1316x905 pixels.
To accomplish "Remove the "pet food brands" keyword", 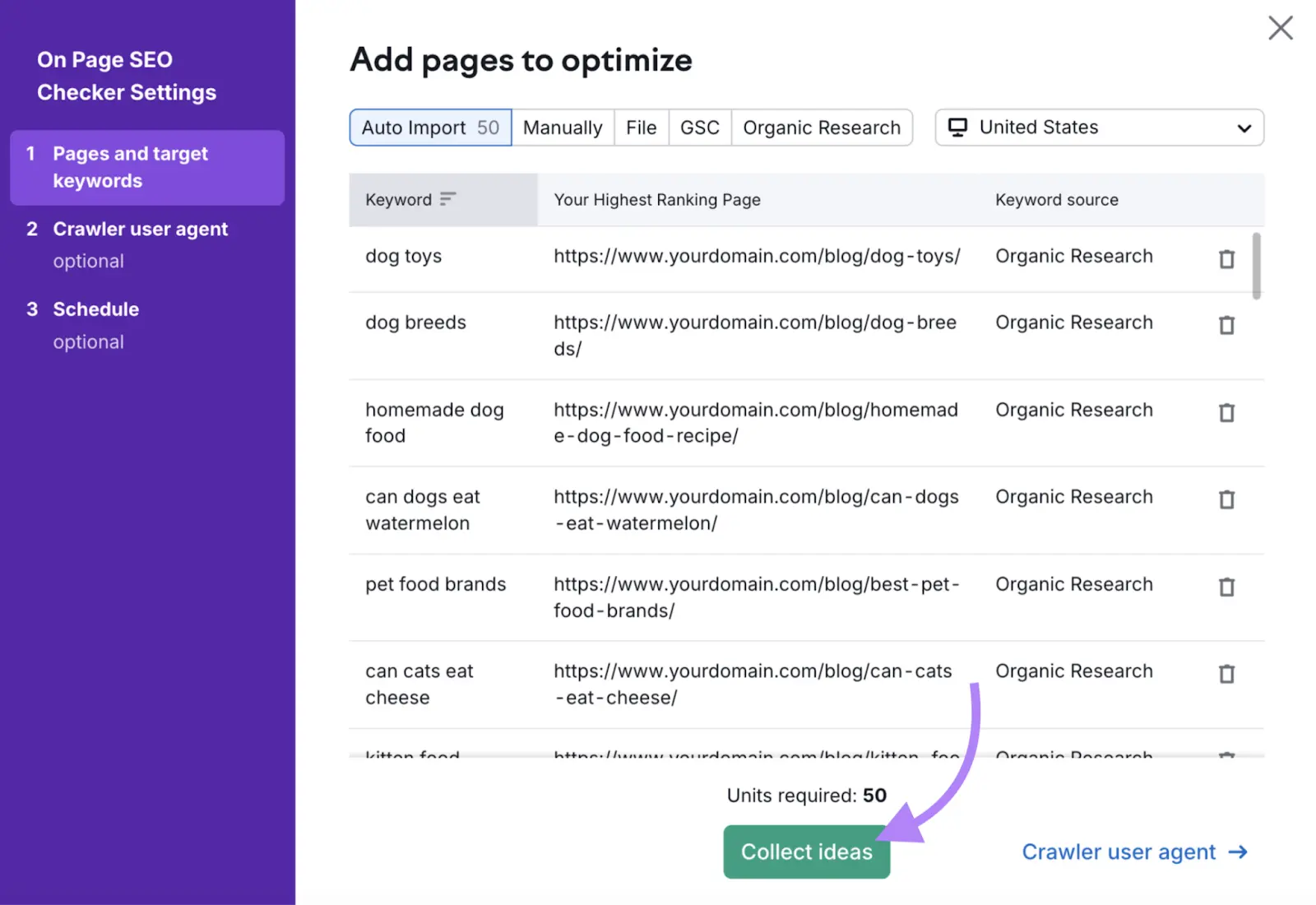I will [1226, 587].
